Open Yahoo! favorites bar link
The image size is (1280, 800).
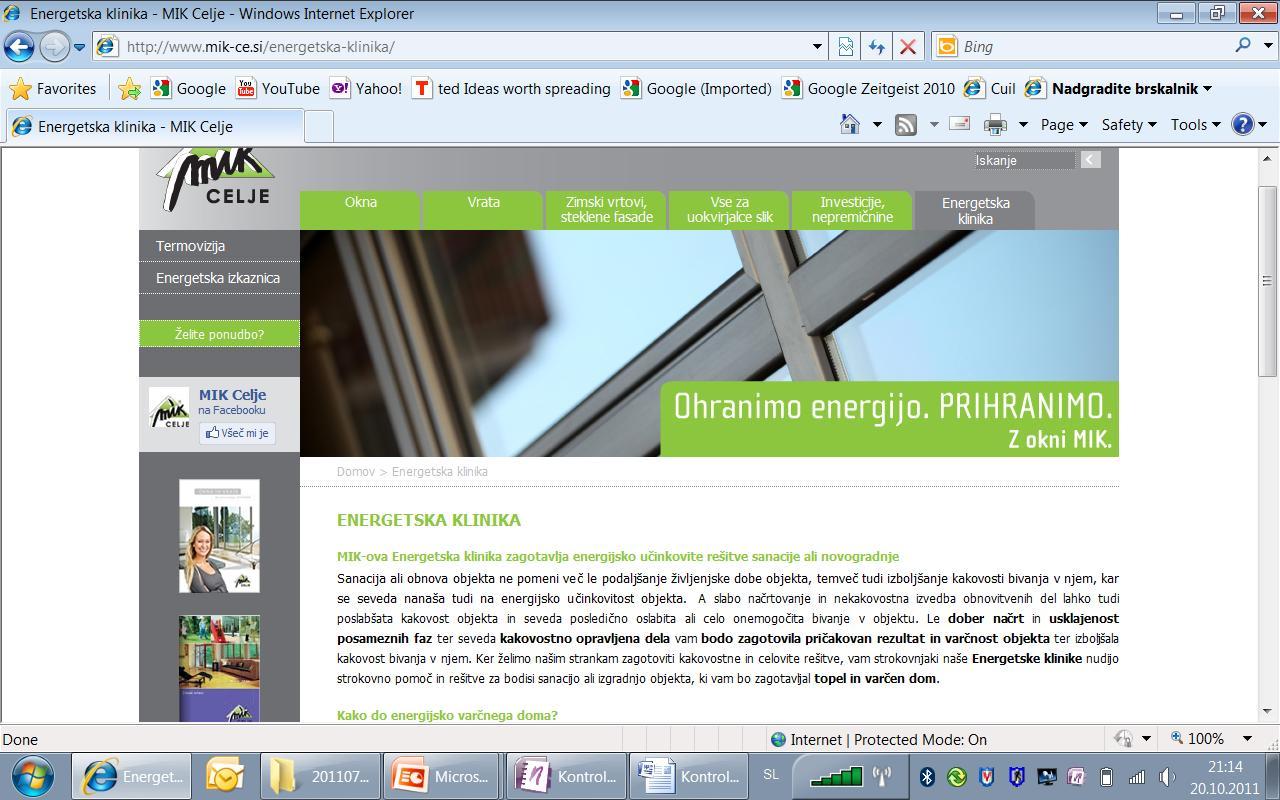coord(365,88)
